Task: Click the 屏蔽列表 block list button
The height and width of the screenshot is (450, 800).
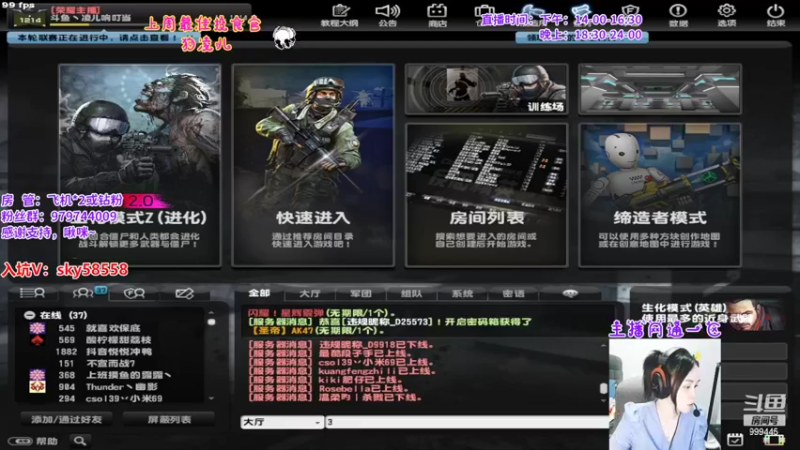Action: pyautogui.click(x=169, y=419)
